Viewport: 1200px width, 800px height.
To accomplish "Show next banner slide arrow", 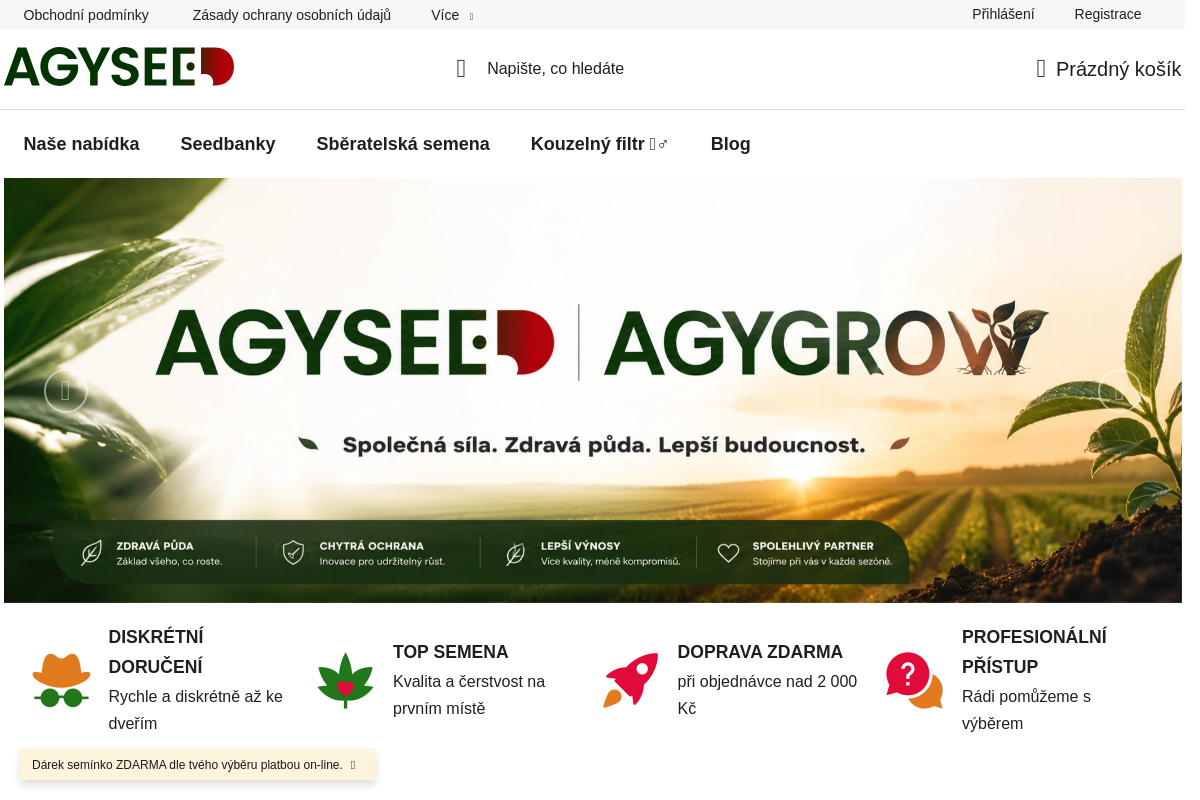I will point(1120,391).
